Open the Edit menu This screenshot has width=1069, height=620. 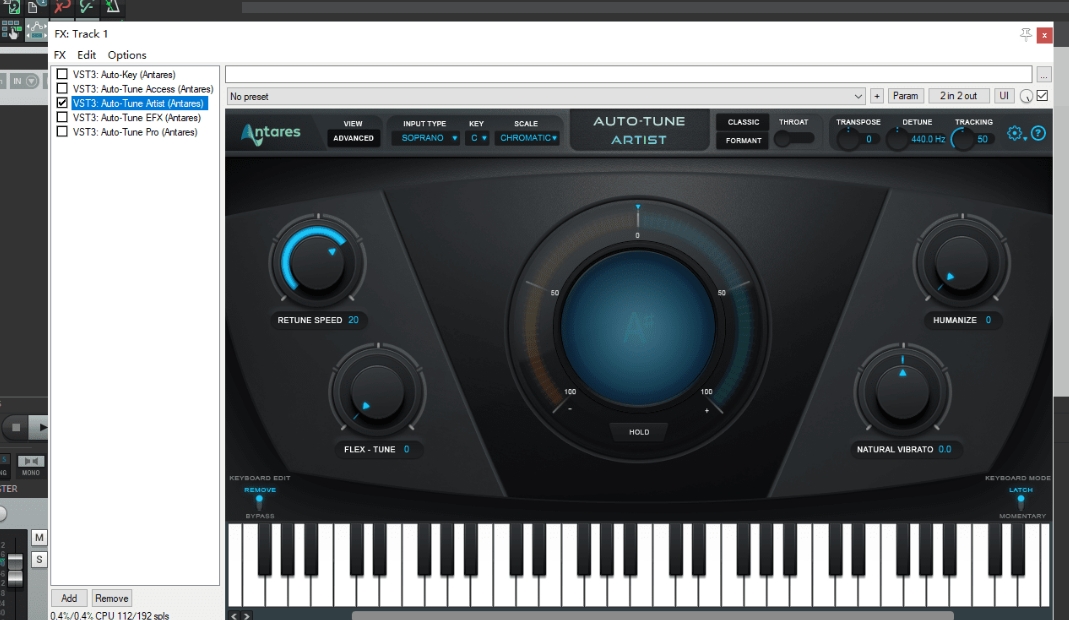point(86,55)
